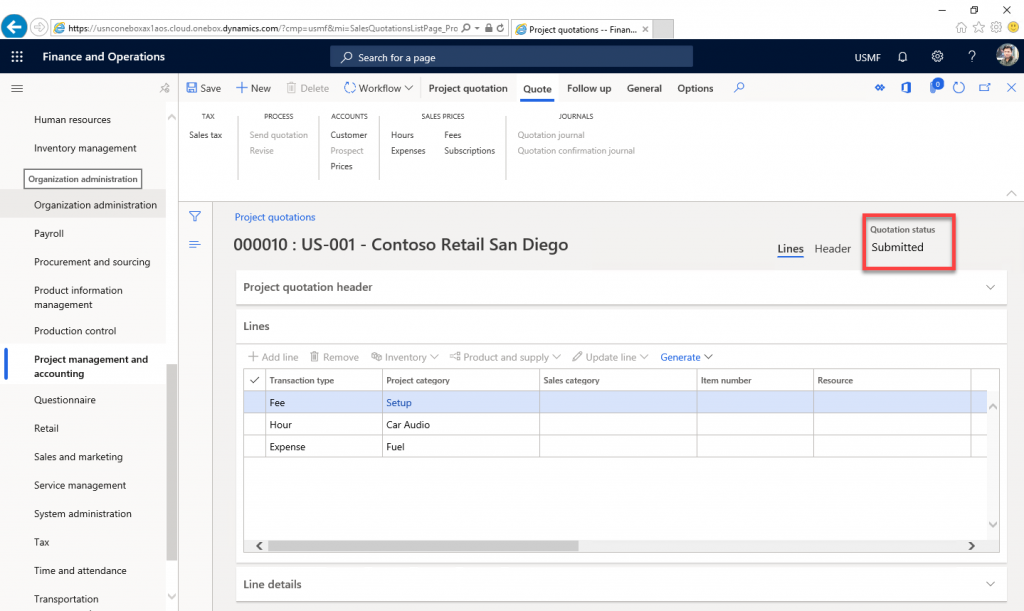Viewport: 1024px width, 611px height.
Task: Refresh the page with the circular arrow icon
Action: [958, 88]
